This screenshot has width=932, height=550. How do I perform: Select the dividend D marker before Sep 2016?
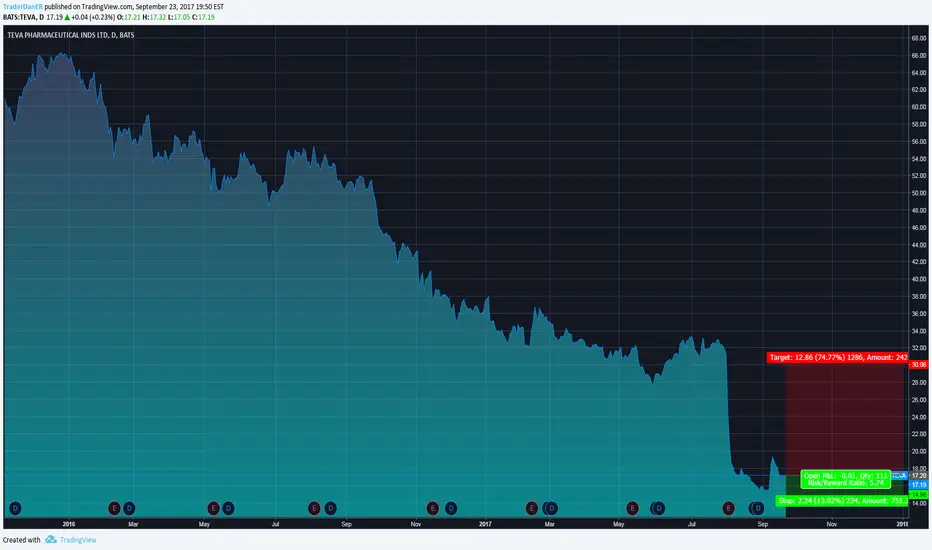pyautogui.click(x=330, y=508)
